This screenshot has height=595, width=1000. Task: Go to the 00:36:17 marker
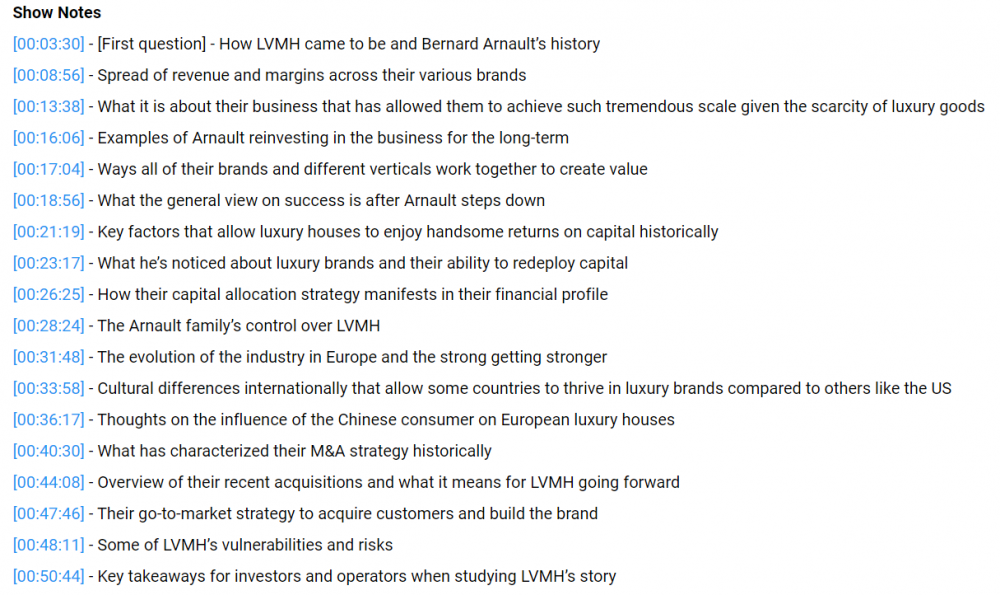click(x=48, y=420)
